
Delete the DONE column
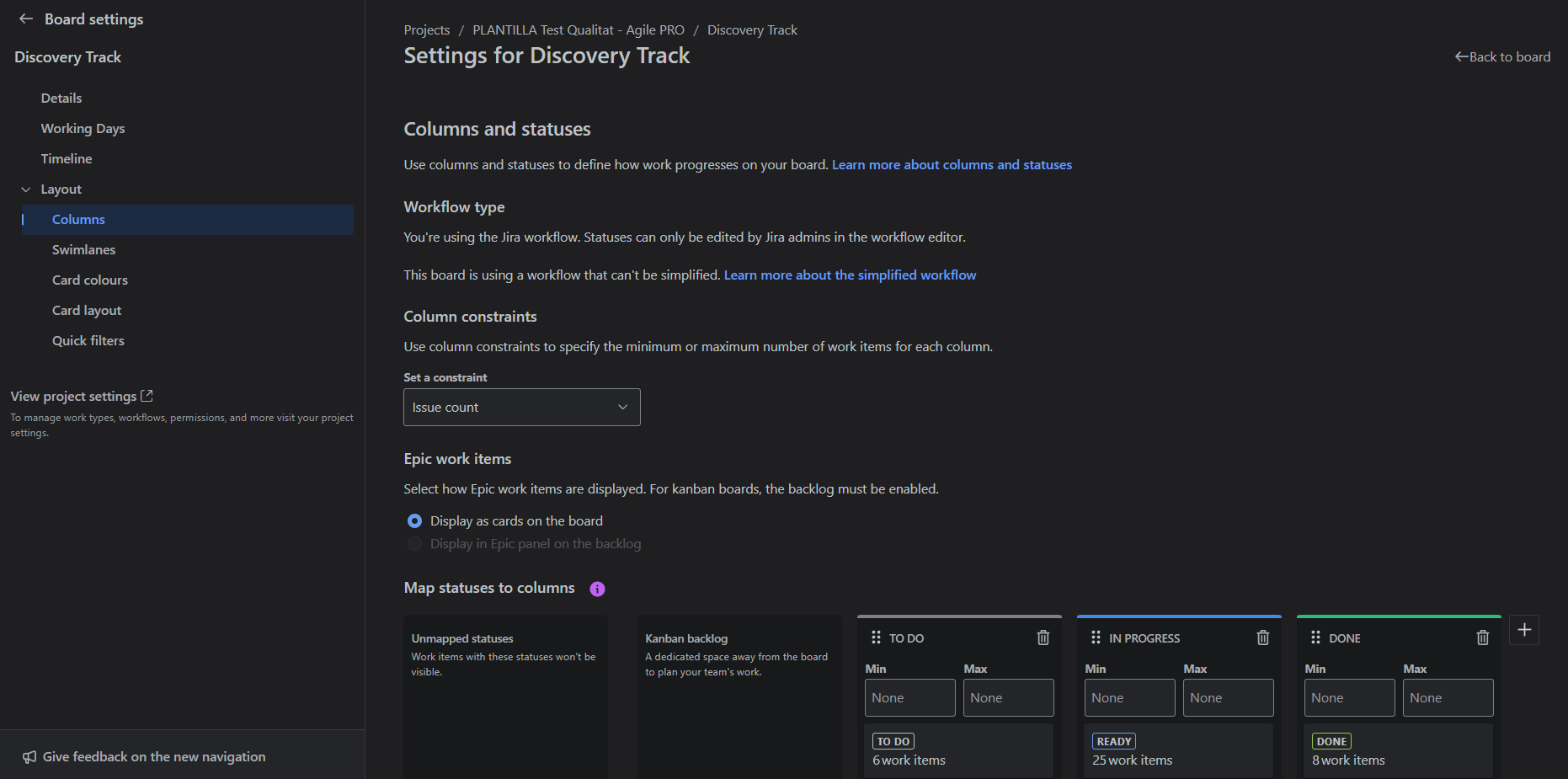[1483, 638]
